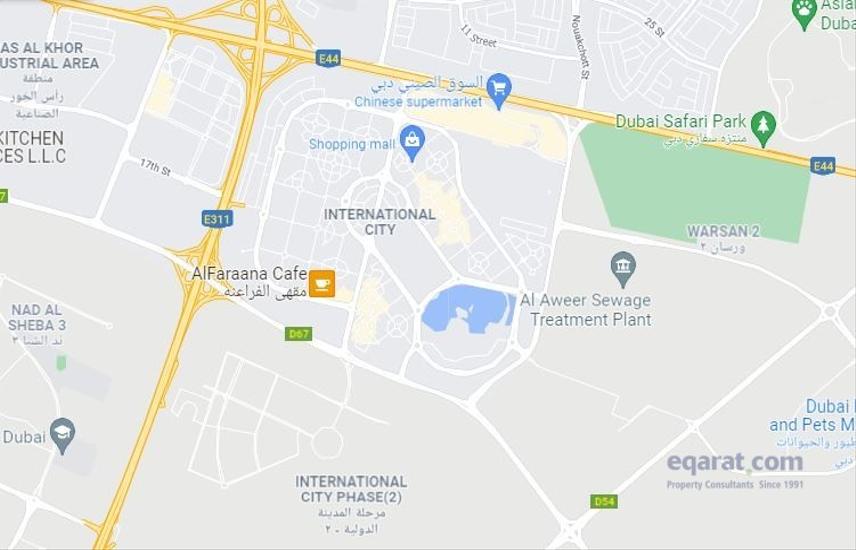Screen dimensions: 856x550
Task: Click the D54 route marker
Action: tap(604, 501)
